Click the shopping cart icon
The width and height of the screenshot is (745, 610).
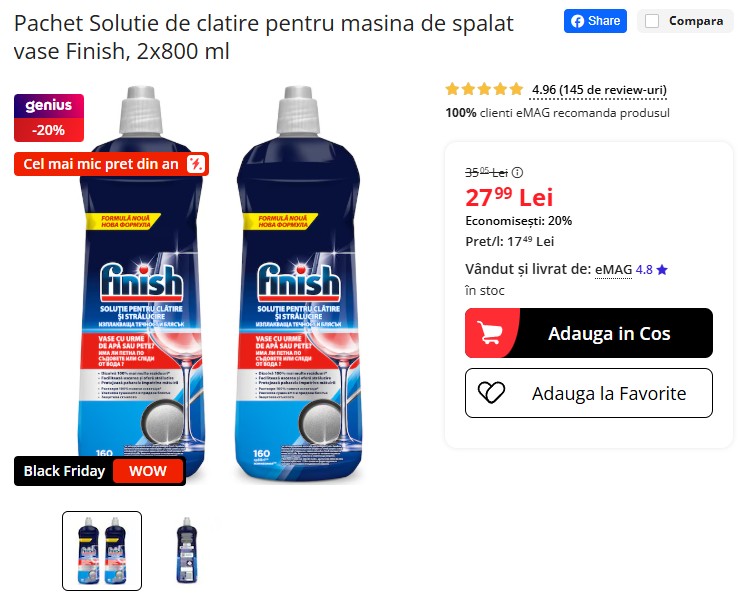click(x=489, y=333)
